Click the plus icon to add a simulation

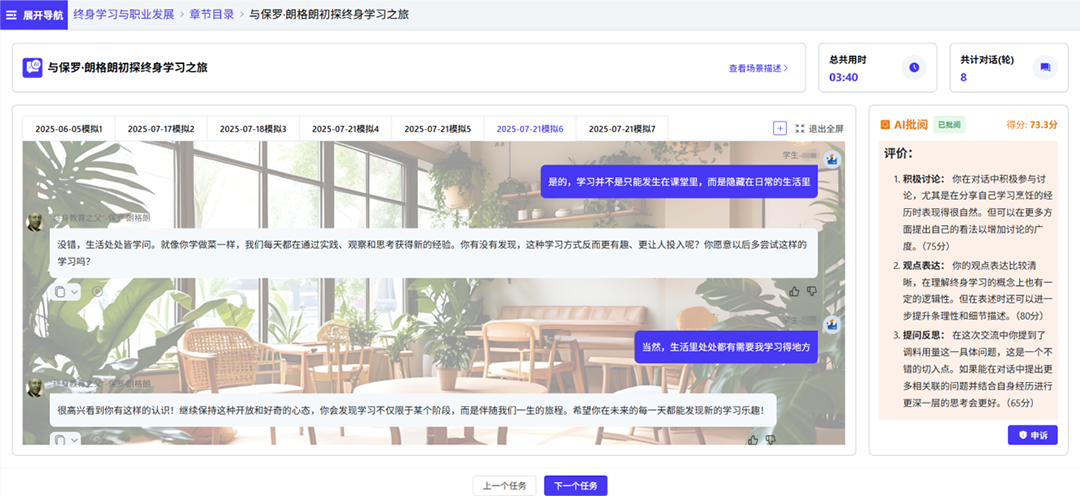tap(780, 128)
